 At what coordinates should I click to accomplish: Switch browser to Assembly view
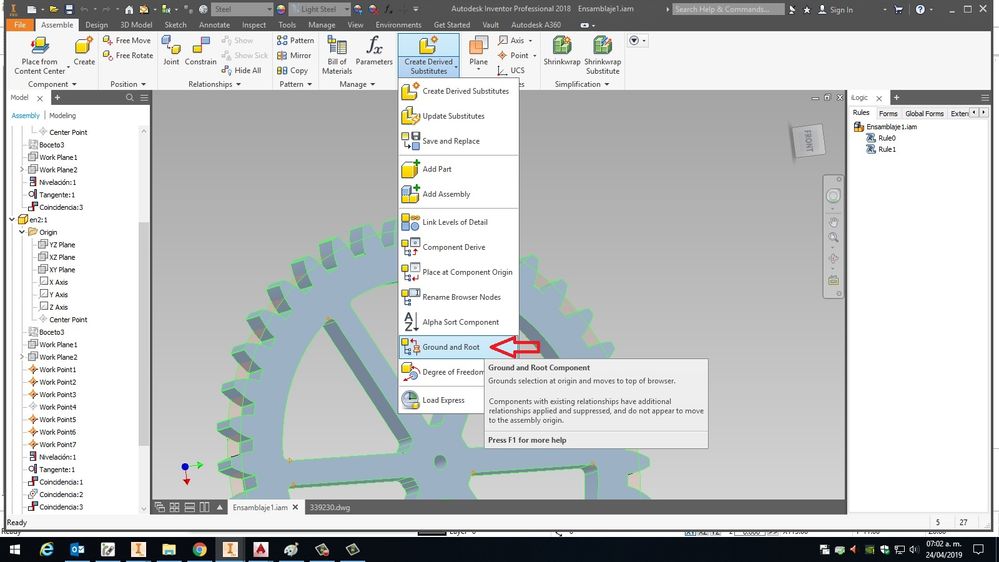click(25, 115)
